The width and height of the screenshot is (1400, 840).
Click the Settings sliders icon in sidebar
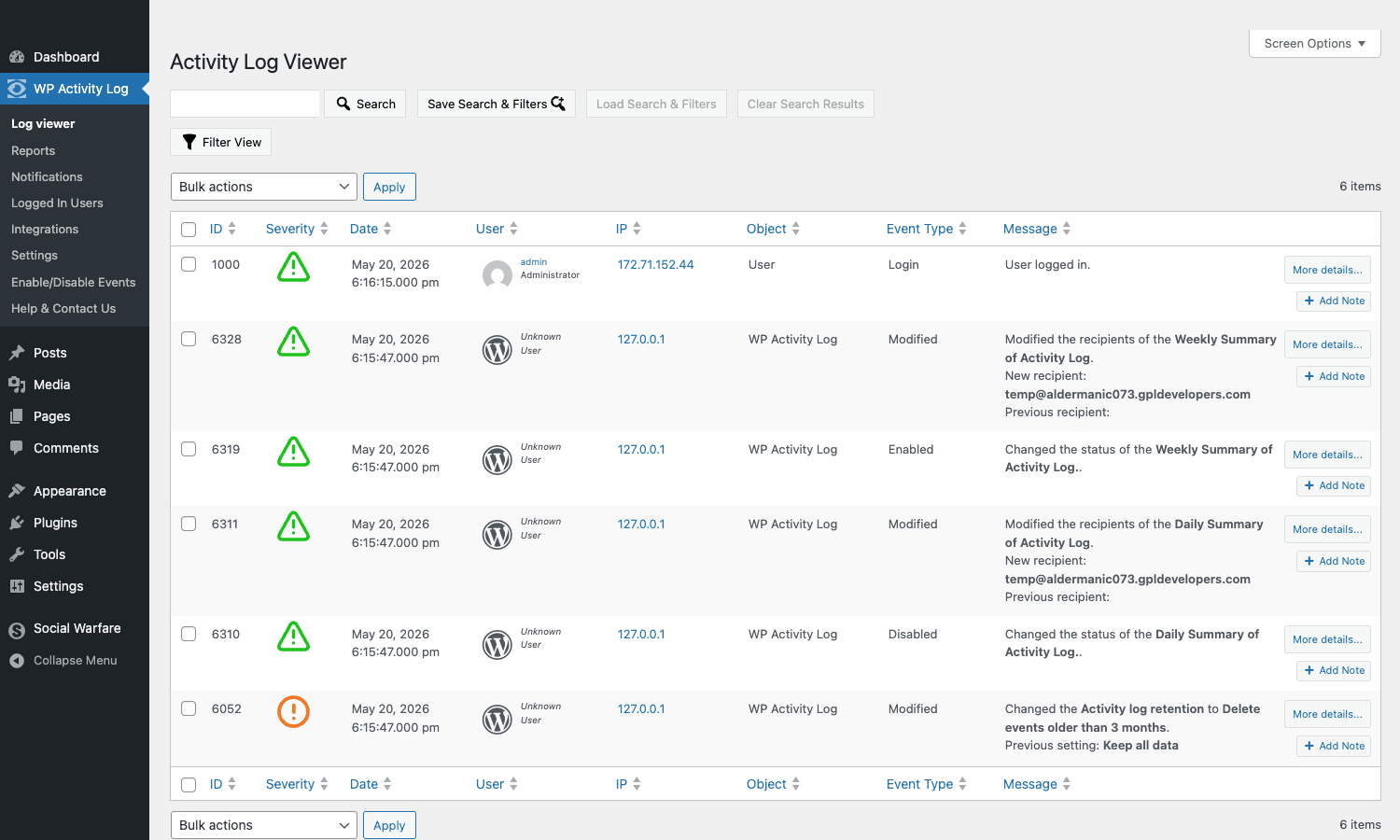(x=17, y=586)
